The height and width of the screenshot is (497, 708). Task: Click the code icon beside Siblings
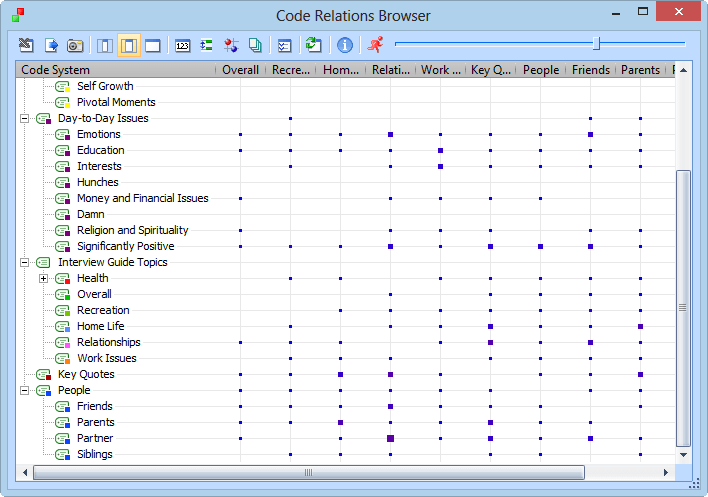(x=63, y=455)
